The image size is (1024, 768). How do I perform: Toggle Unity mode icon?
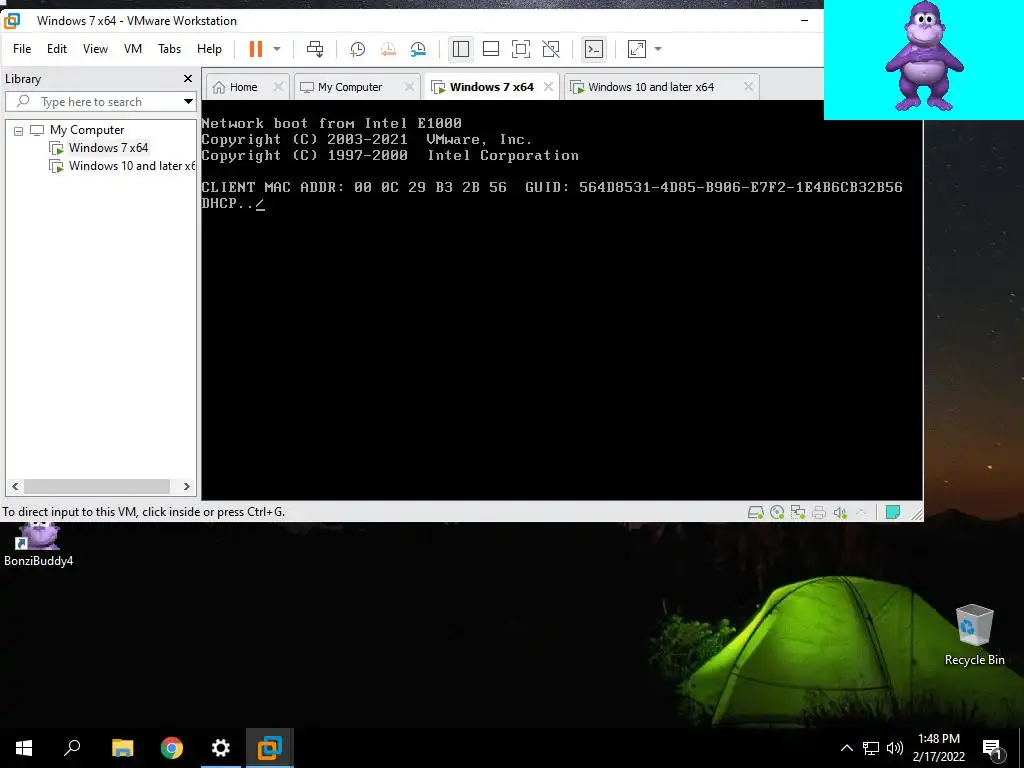point(551,49)
